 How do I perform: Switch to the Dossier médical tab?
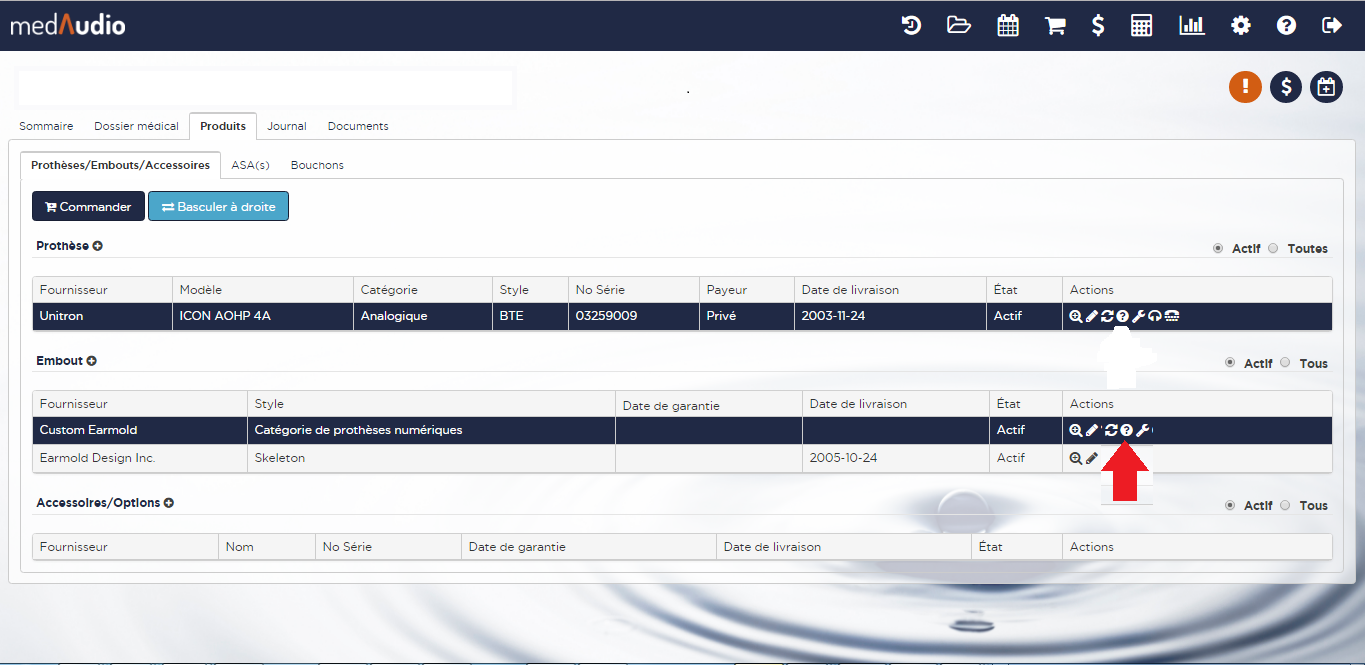point(136,126)
